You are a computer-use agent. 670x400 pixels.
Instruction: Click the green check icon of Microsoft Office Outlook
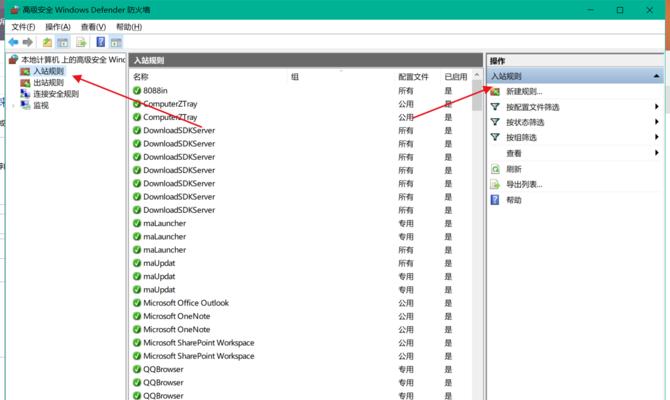click(x=137, y=303)
